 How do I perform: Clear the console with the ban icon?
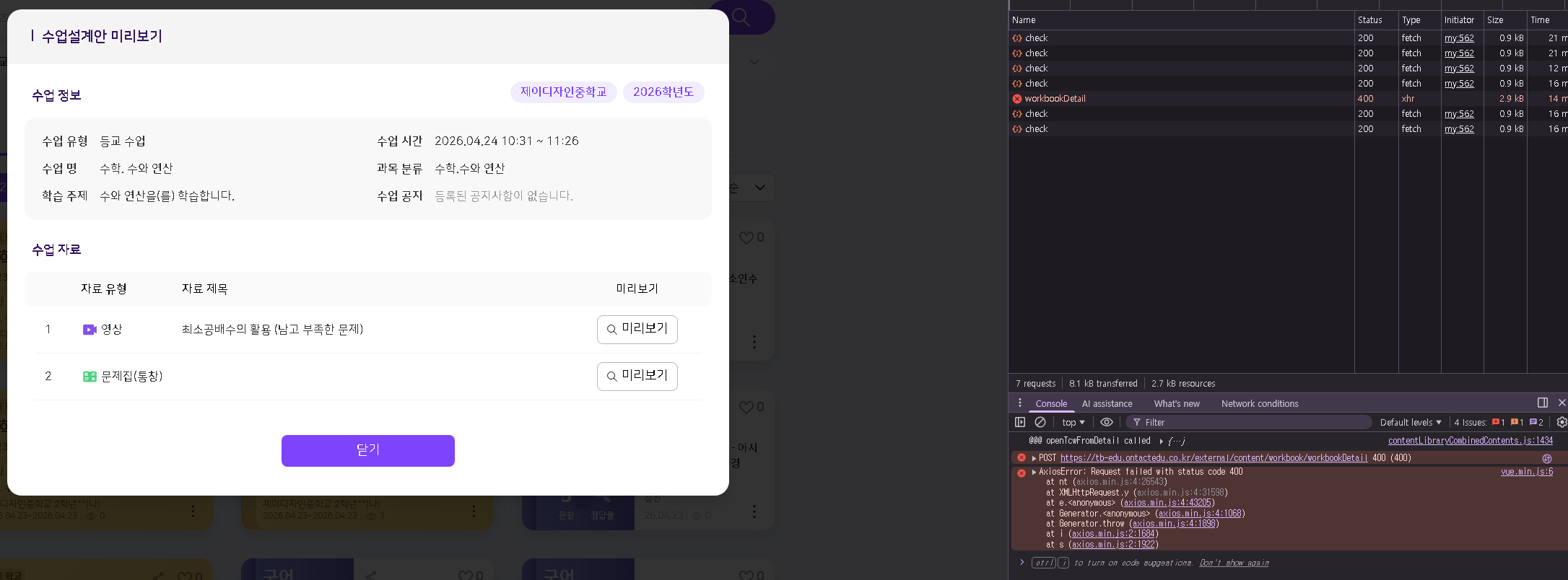(x=1040, y=423)
